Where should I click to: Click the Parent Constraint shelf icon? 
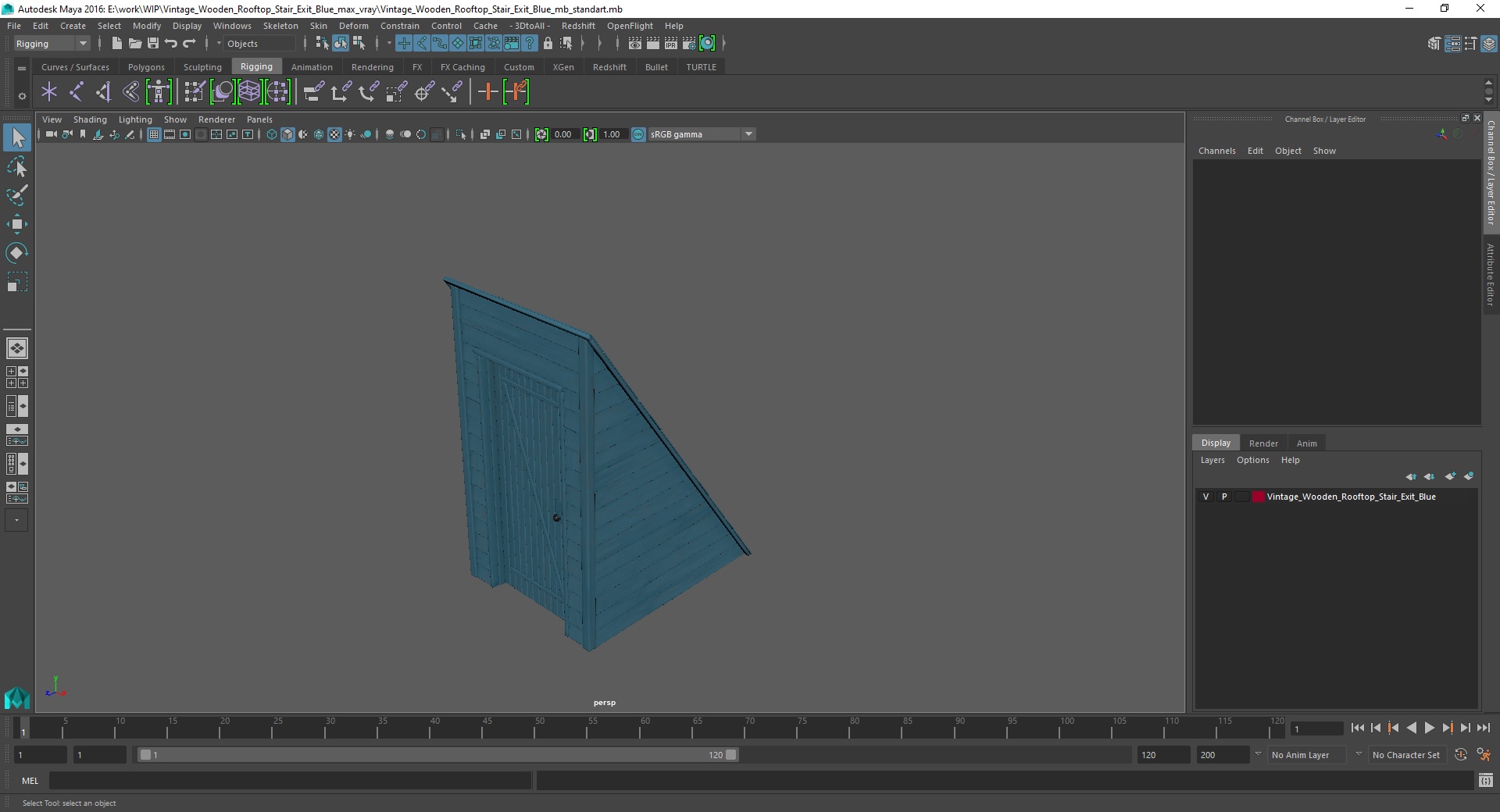point(313,92)
